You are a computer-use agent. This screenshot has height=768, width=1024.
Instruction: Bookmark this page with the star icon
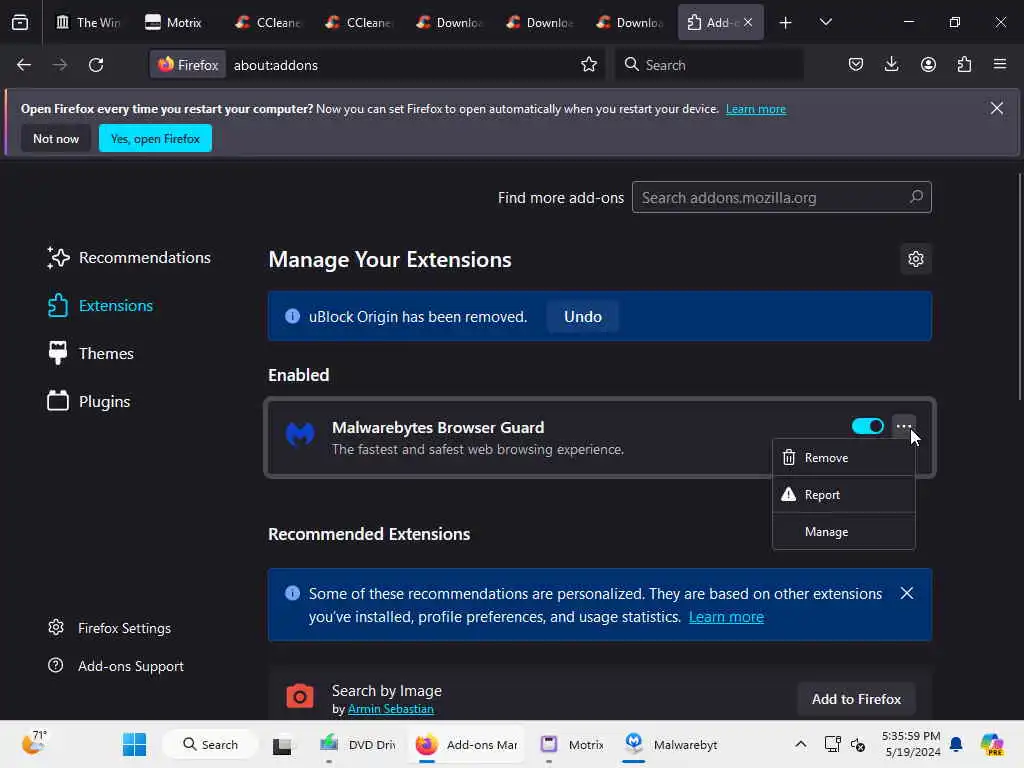tap(589, 65)
